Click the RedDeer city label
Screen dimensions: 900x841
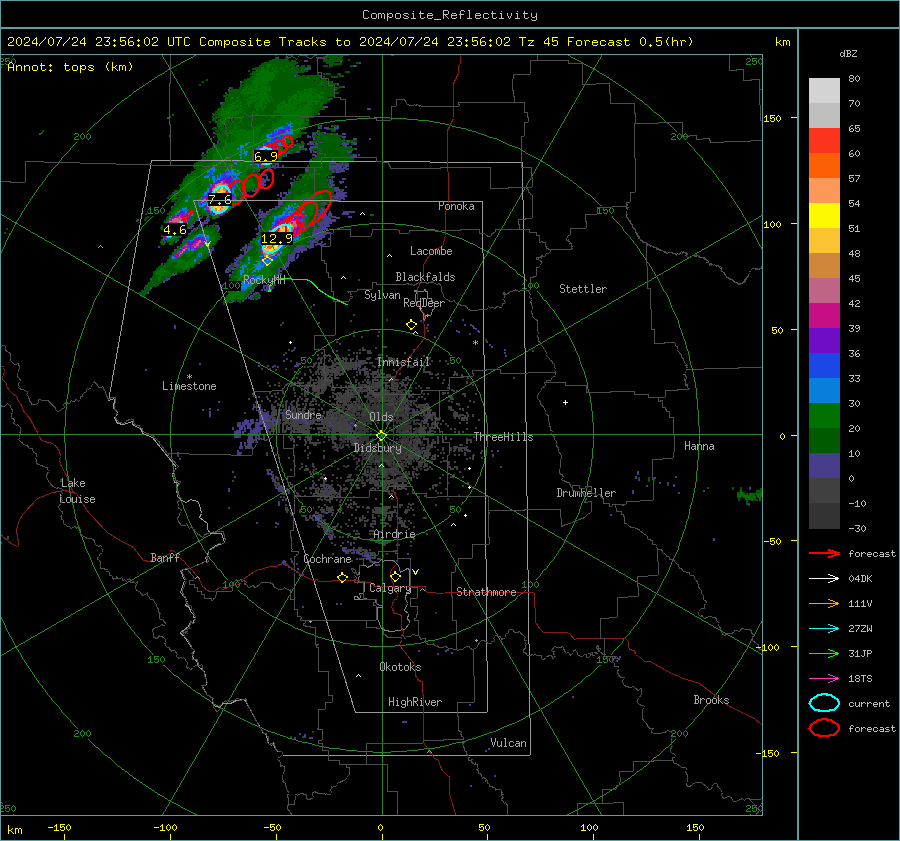coord(424,303)
